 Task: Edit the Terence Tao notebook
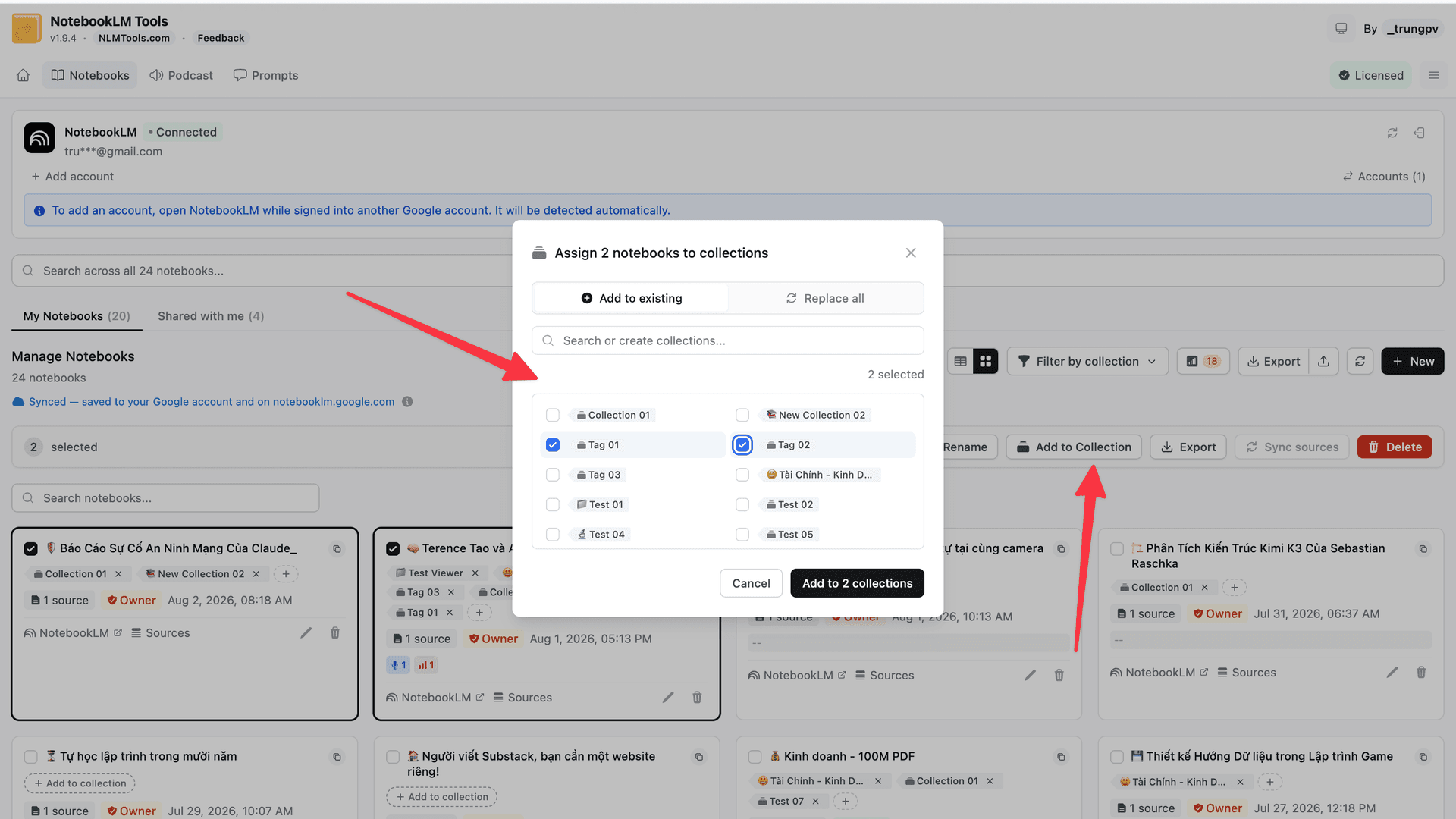[x=668, y=698]
